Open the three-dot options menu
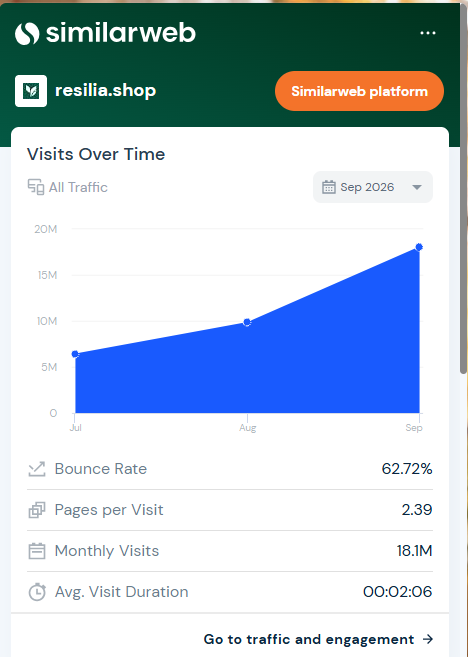Image resolution: width=468 pixels, height=657 pixels. click(428, 33)
